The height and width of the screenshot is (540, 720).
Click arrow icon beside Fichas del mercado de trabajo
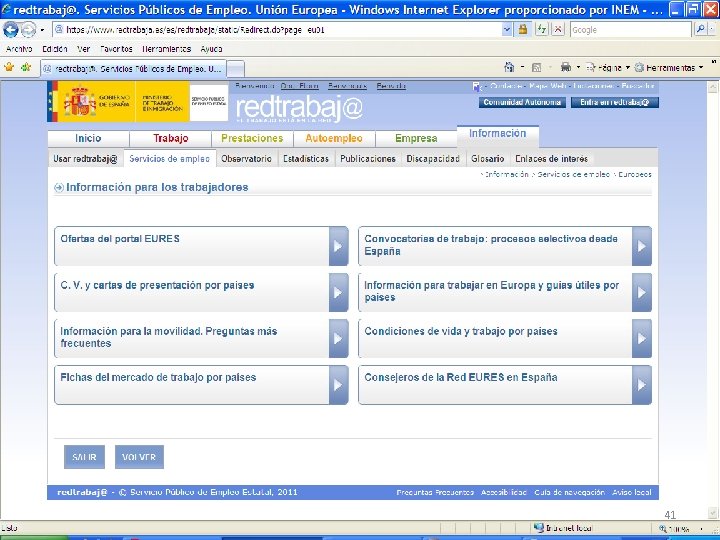(338, 385)
